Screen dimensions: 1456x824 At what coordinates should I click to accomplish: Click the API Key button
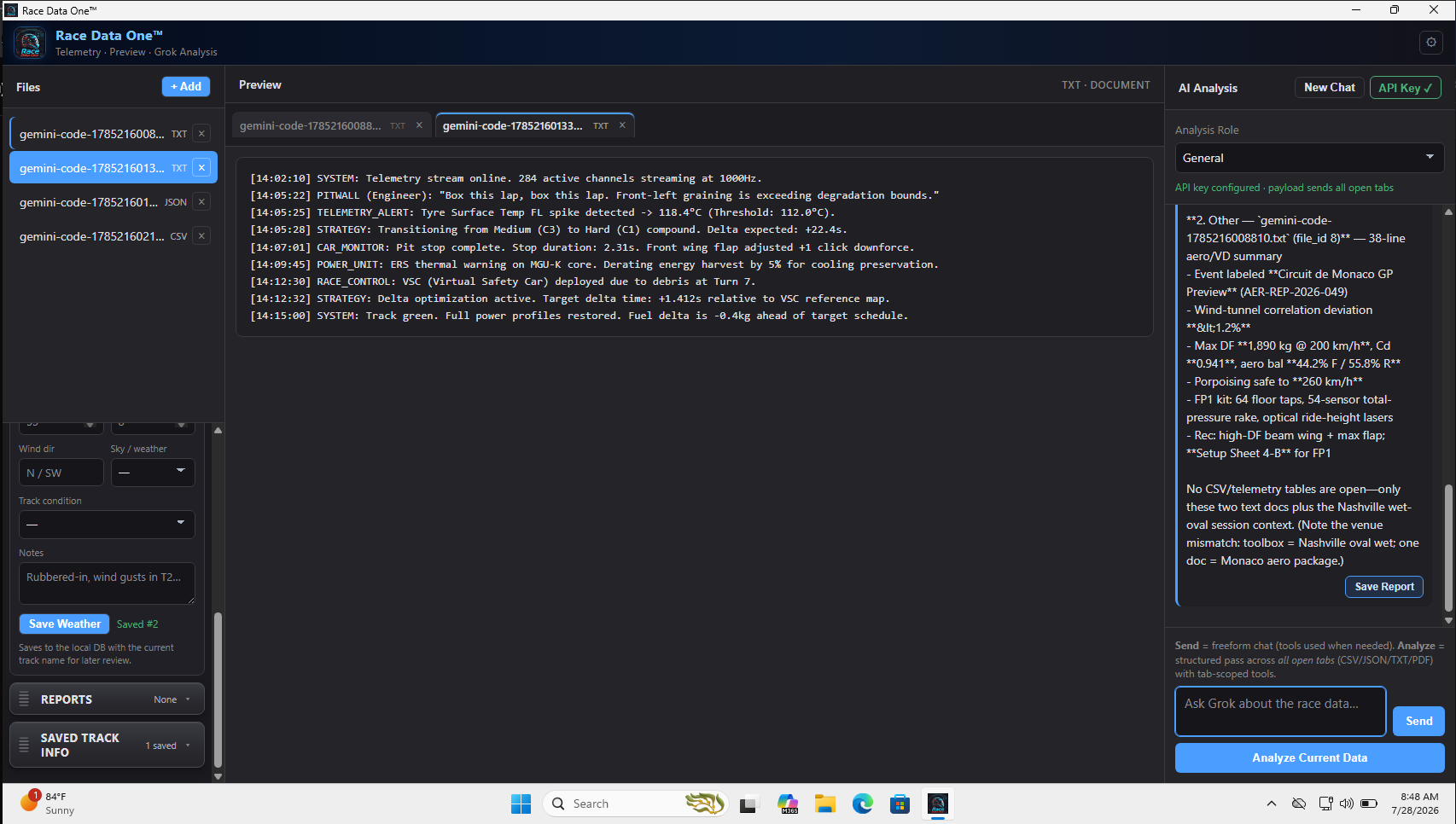pyautogui.click(x=1405, y=87)
